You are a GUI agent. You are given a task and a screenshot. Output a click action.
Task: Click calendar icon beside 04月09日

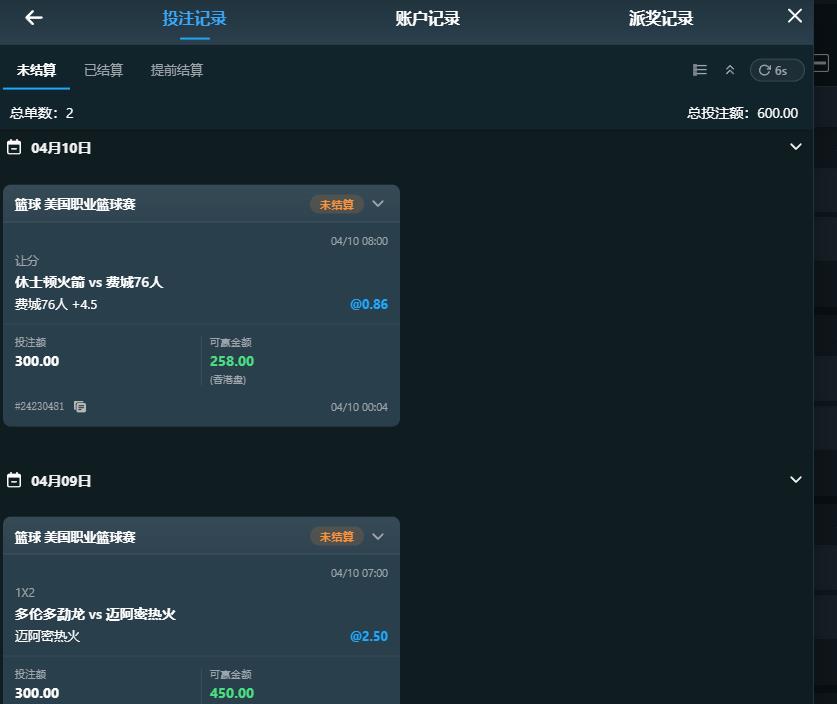click(14, 481)
